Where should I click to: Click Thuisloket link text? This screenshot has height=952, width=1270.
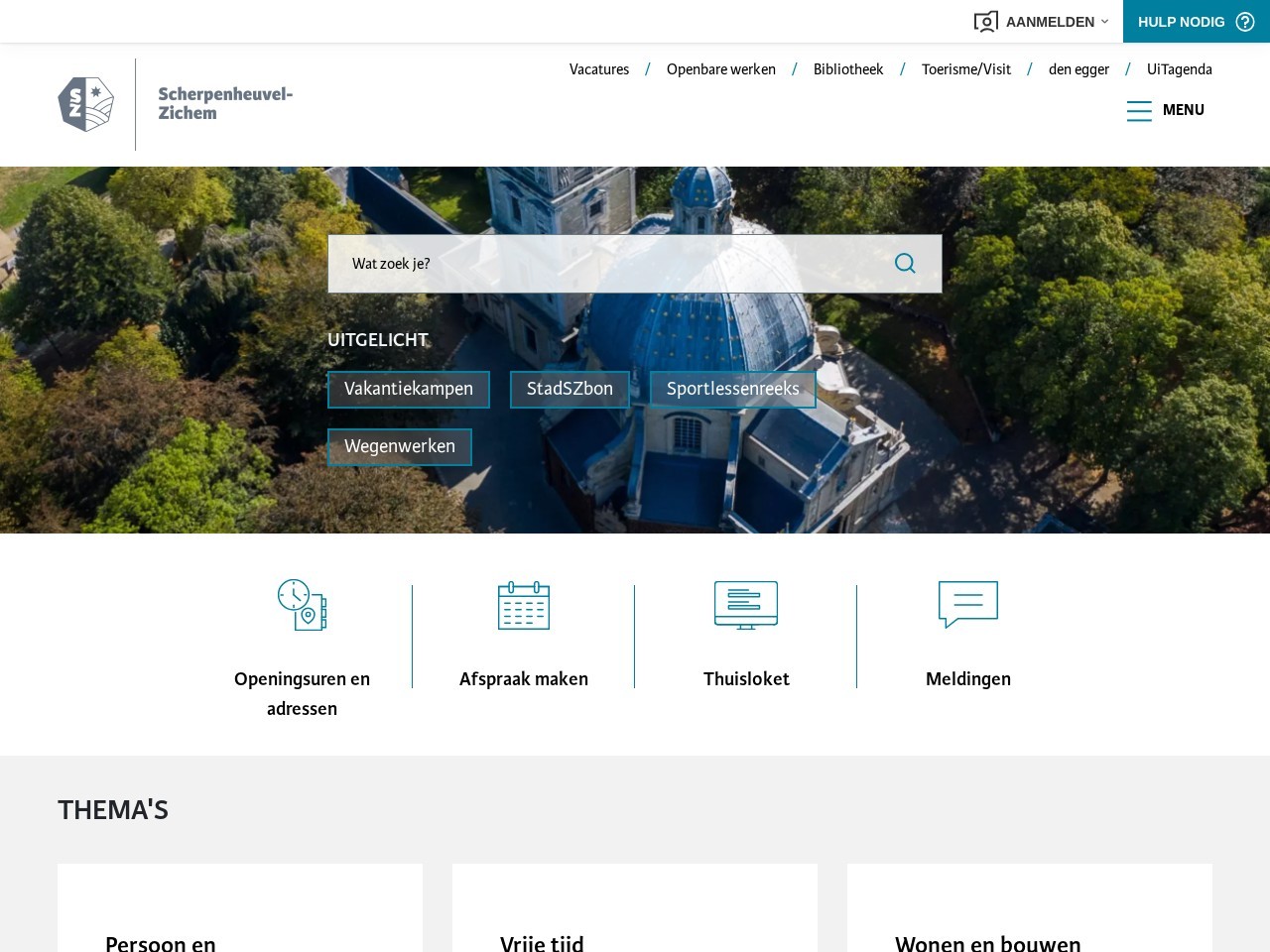(746, 679)
